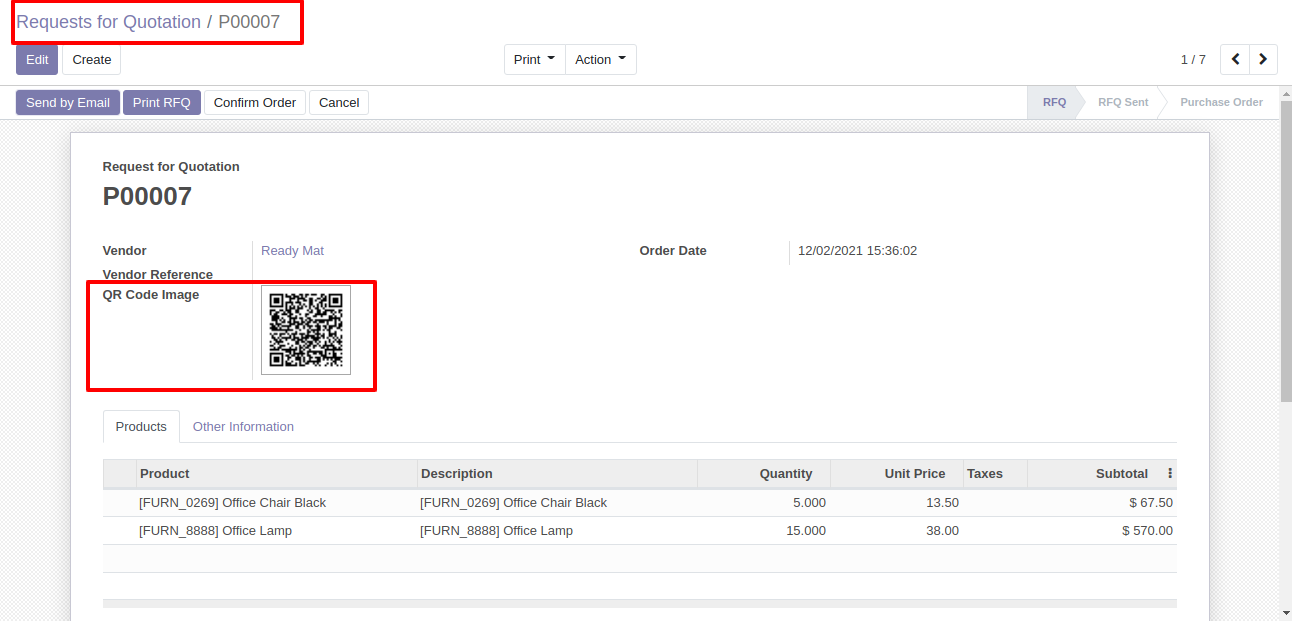Click the vertical scrollbar down arrow

1285,611
